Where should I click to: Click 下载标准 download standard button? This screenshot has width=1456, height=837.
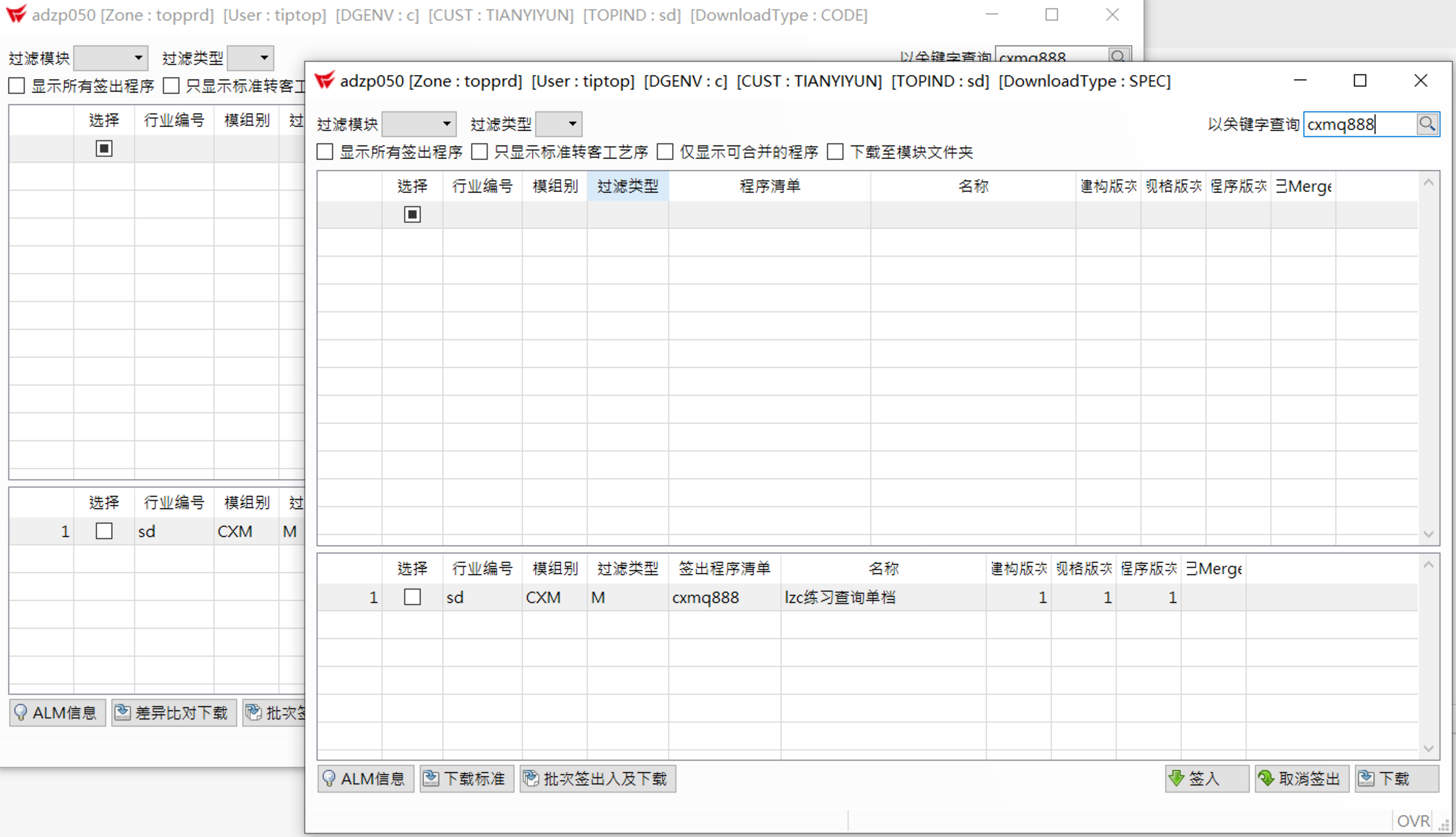[x=467, y=778]
